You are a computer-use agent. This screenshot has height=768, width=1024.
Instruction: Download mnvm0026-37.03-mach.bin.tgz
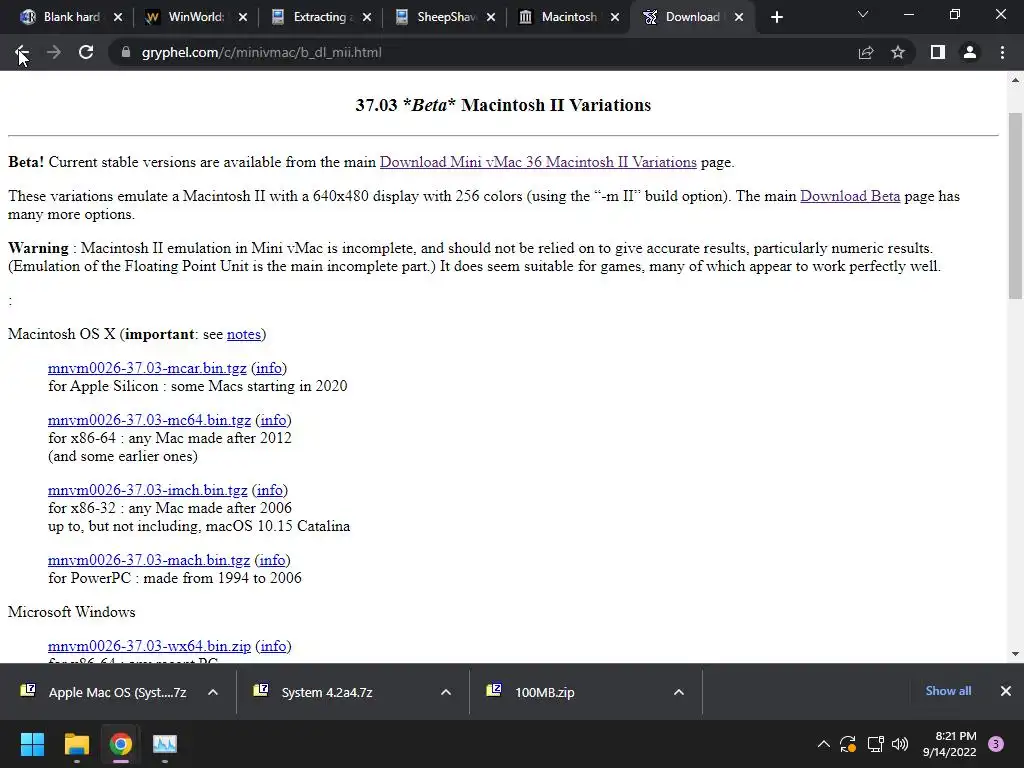[149, 560]
